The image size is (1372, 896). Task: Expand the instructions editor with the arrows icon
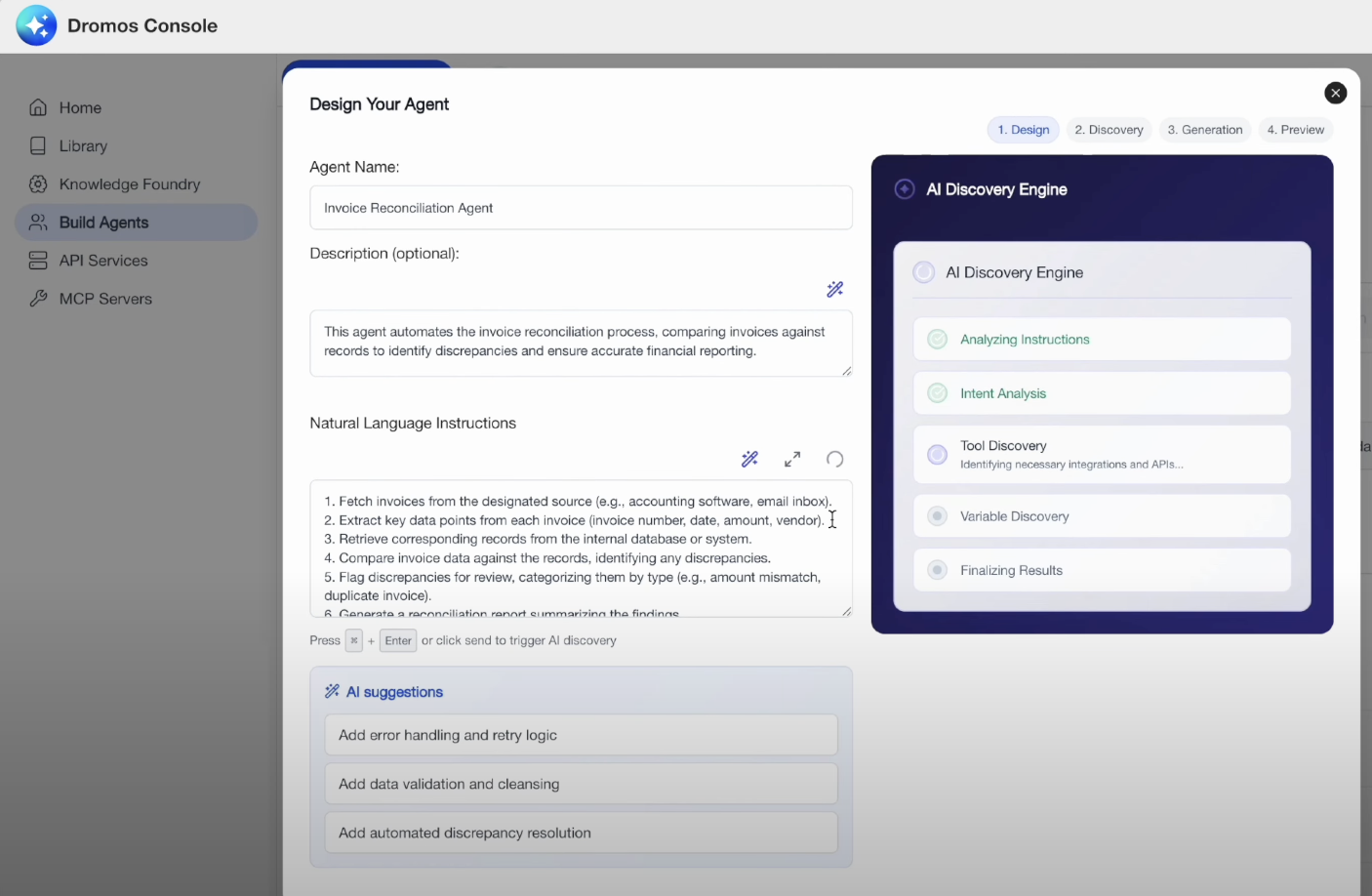tap(792, 459)
